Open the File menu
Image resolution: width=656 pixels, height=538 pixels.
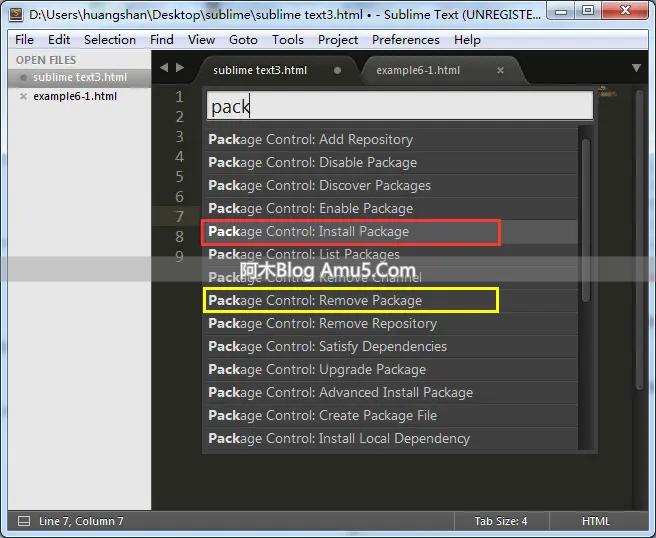coord(24,40)
